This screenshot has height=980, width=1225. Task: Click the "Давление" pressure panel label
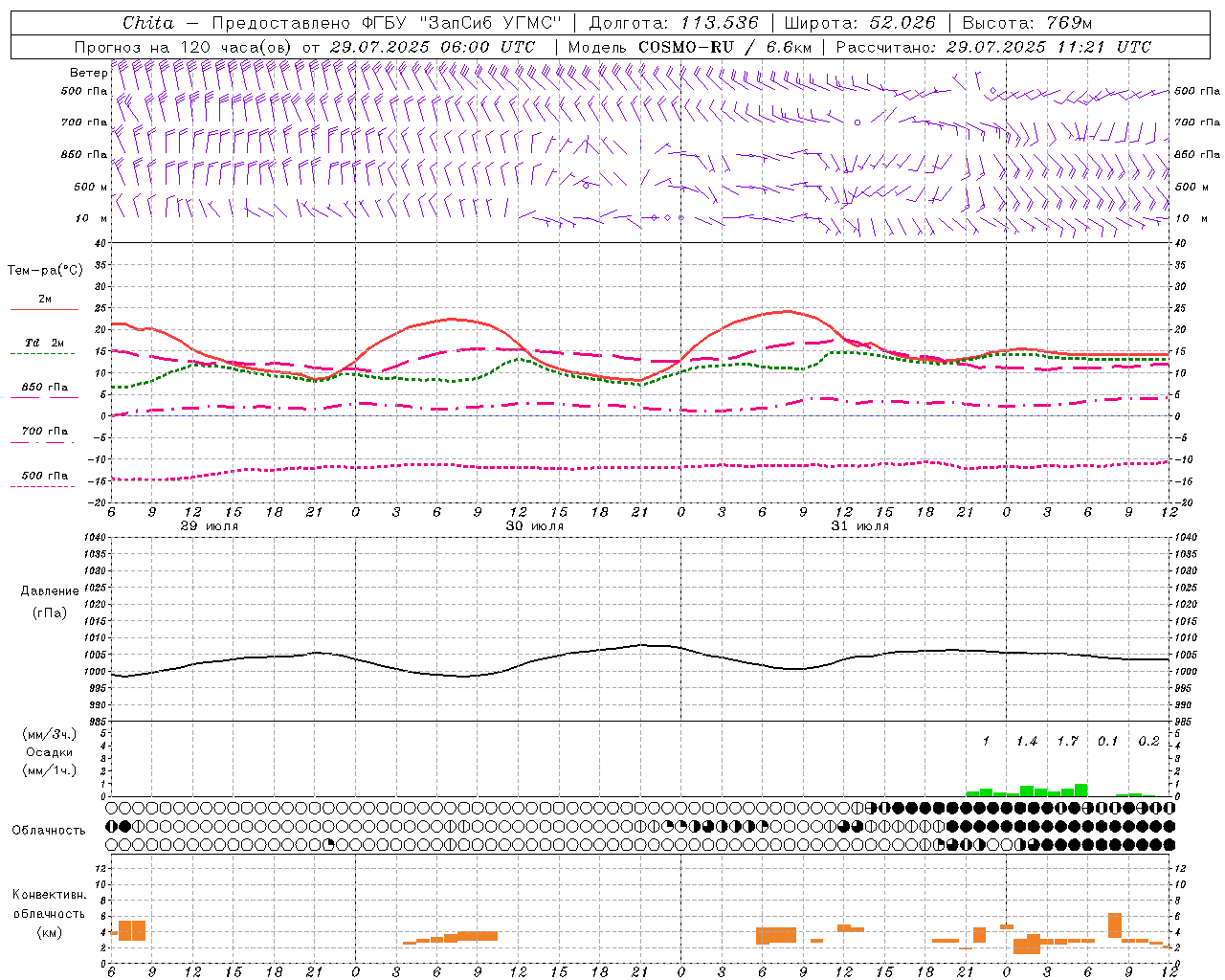pos(50,591)
